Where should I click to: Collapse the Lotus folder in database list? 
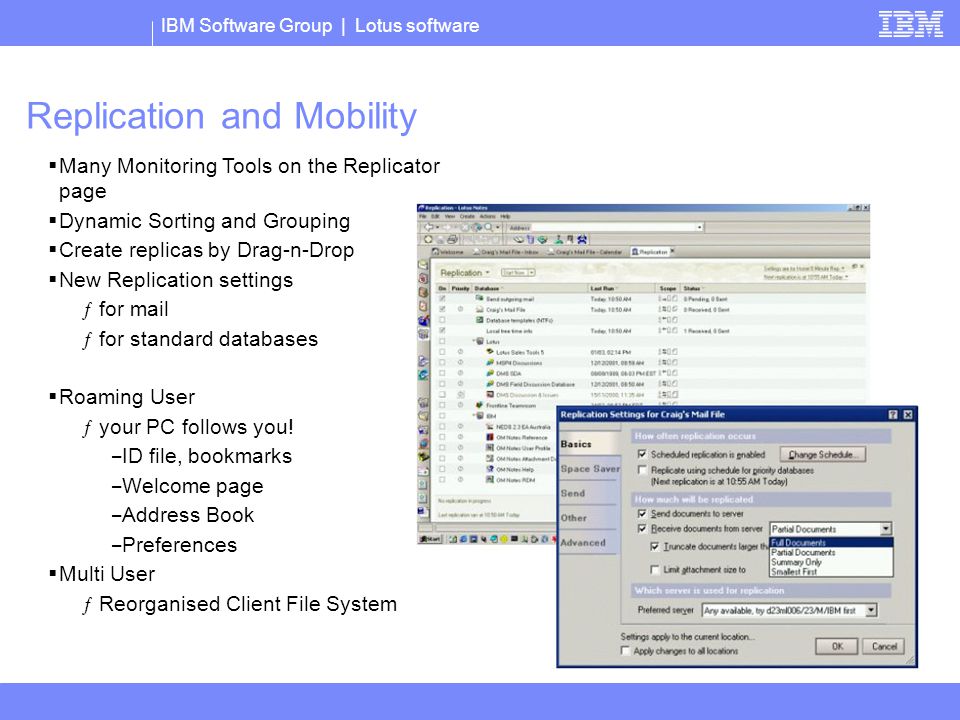pyautogui.click(x=474, y=341)
